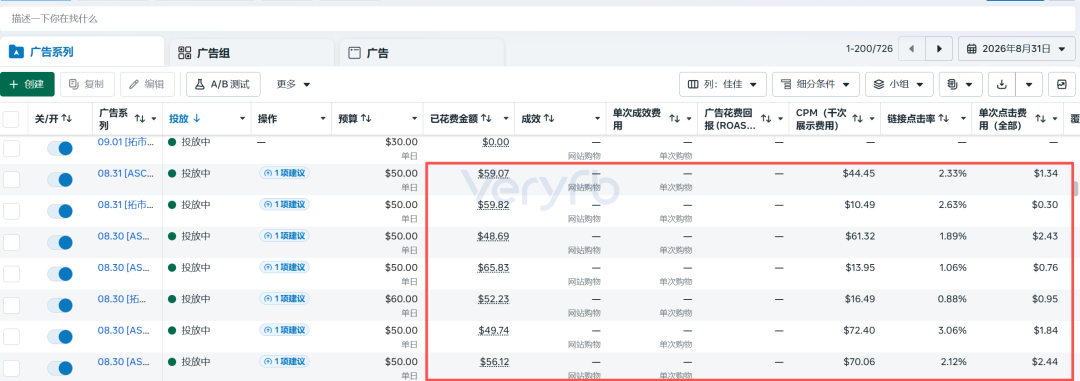This screenshot has width=1080, height=381.
Task: Switch to the 广告组 tab
Action: point(251,52)
